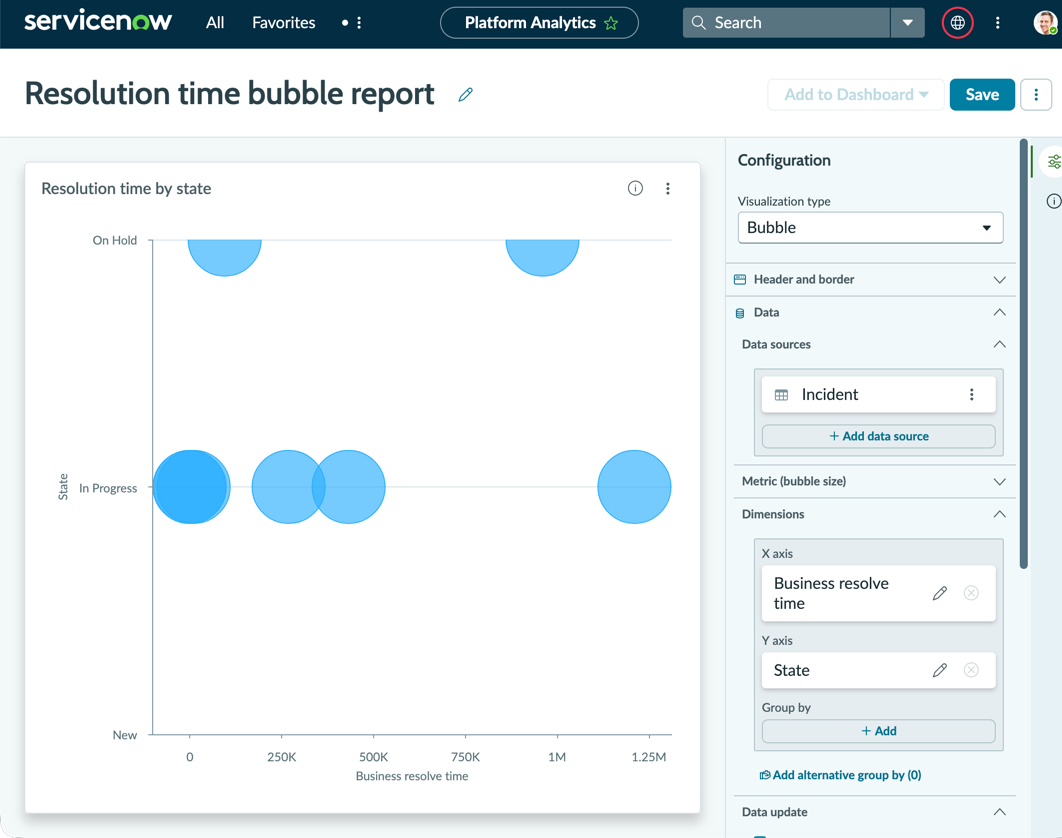Open the Incident data source kebab menu
Screen dimensions: 1062x838
point(971,394)
